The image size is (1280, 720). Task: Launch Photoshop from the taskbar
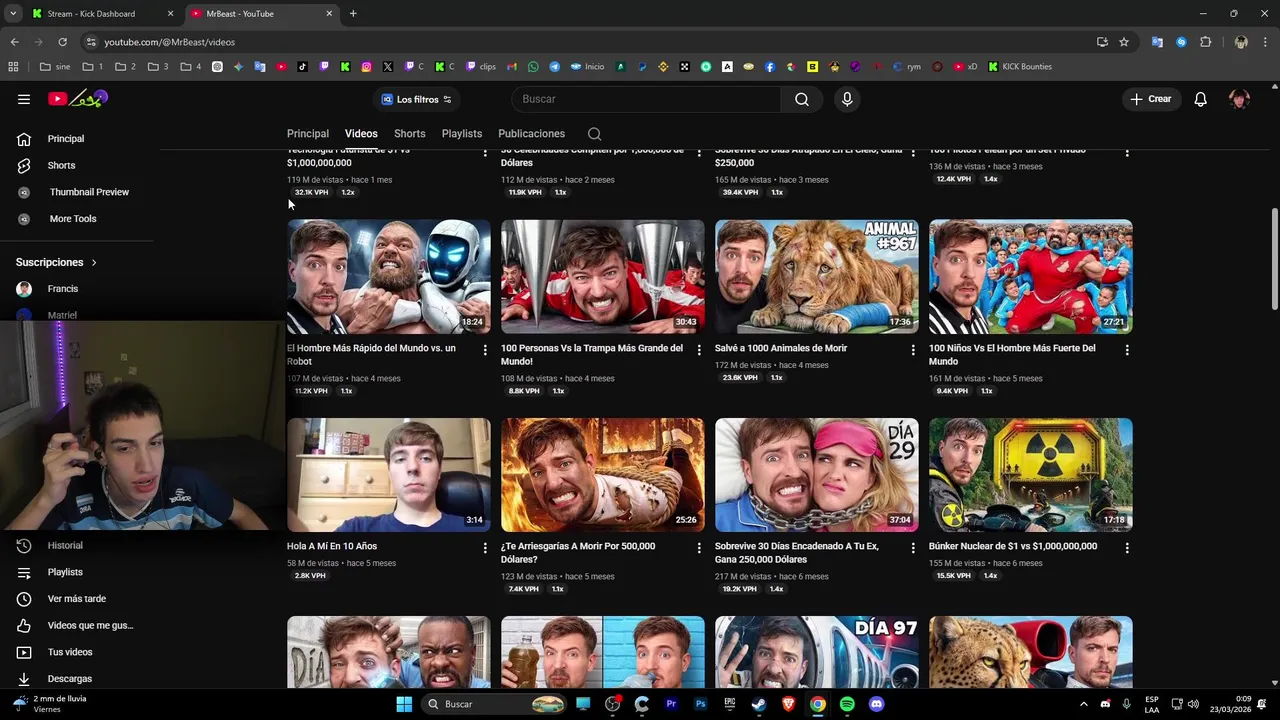(701, 704)
